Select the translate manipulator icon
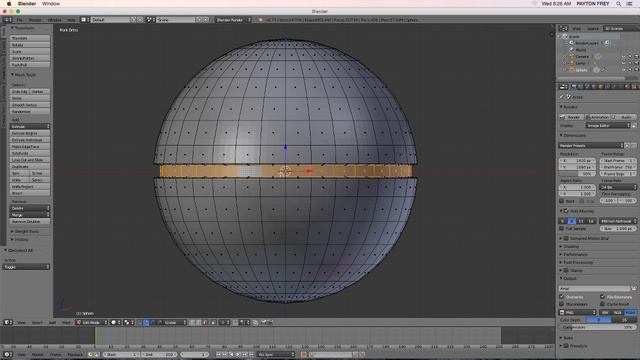 click(146, 322)
